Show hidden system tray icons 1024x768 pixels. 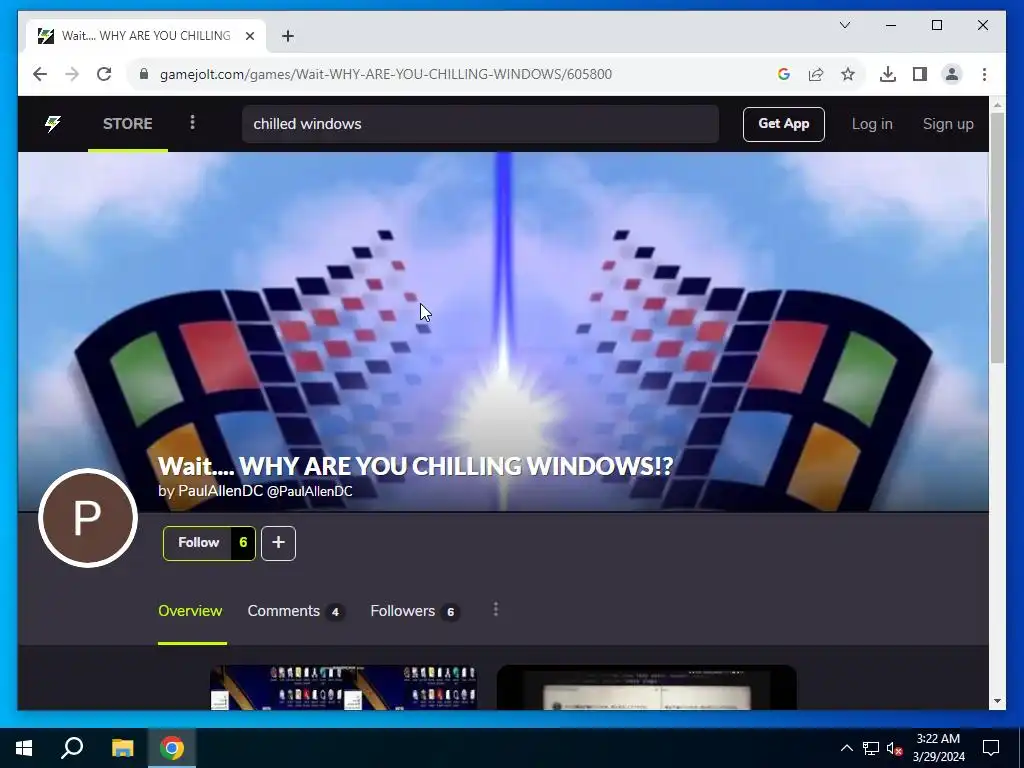846,748
